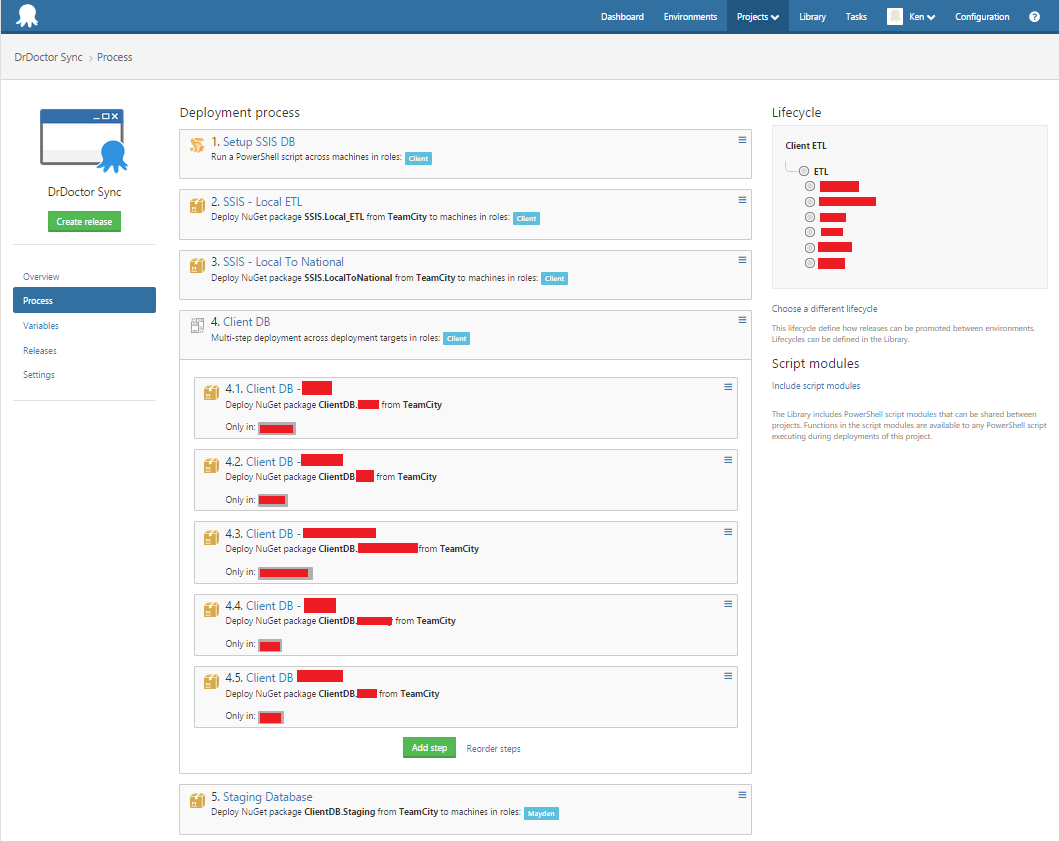Go to the Variables section in sidebar

click(x=41, y=326)
